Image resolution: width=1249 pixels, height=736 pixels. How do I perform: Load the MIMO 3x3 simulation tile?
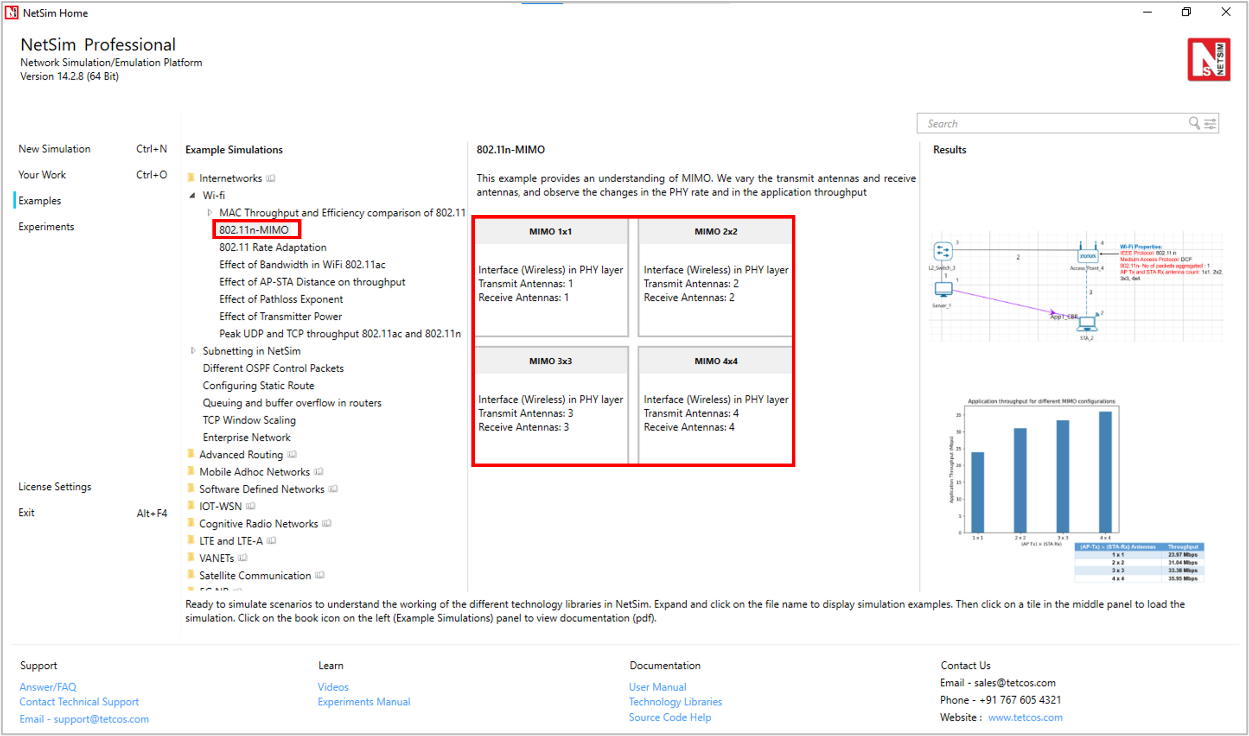pyautogui.click(x=550, y=405)
